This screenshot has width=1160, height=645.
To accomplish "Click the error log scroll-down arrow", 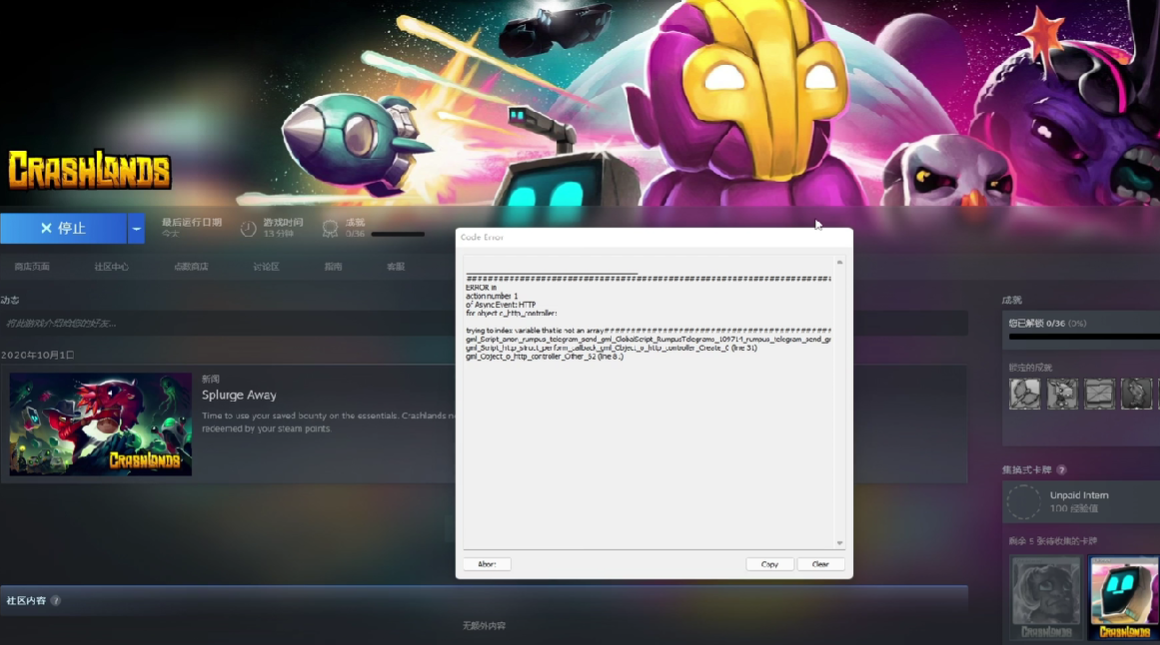I will (839, 543).
